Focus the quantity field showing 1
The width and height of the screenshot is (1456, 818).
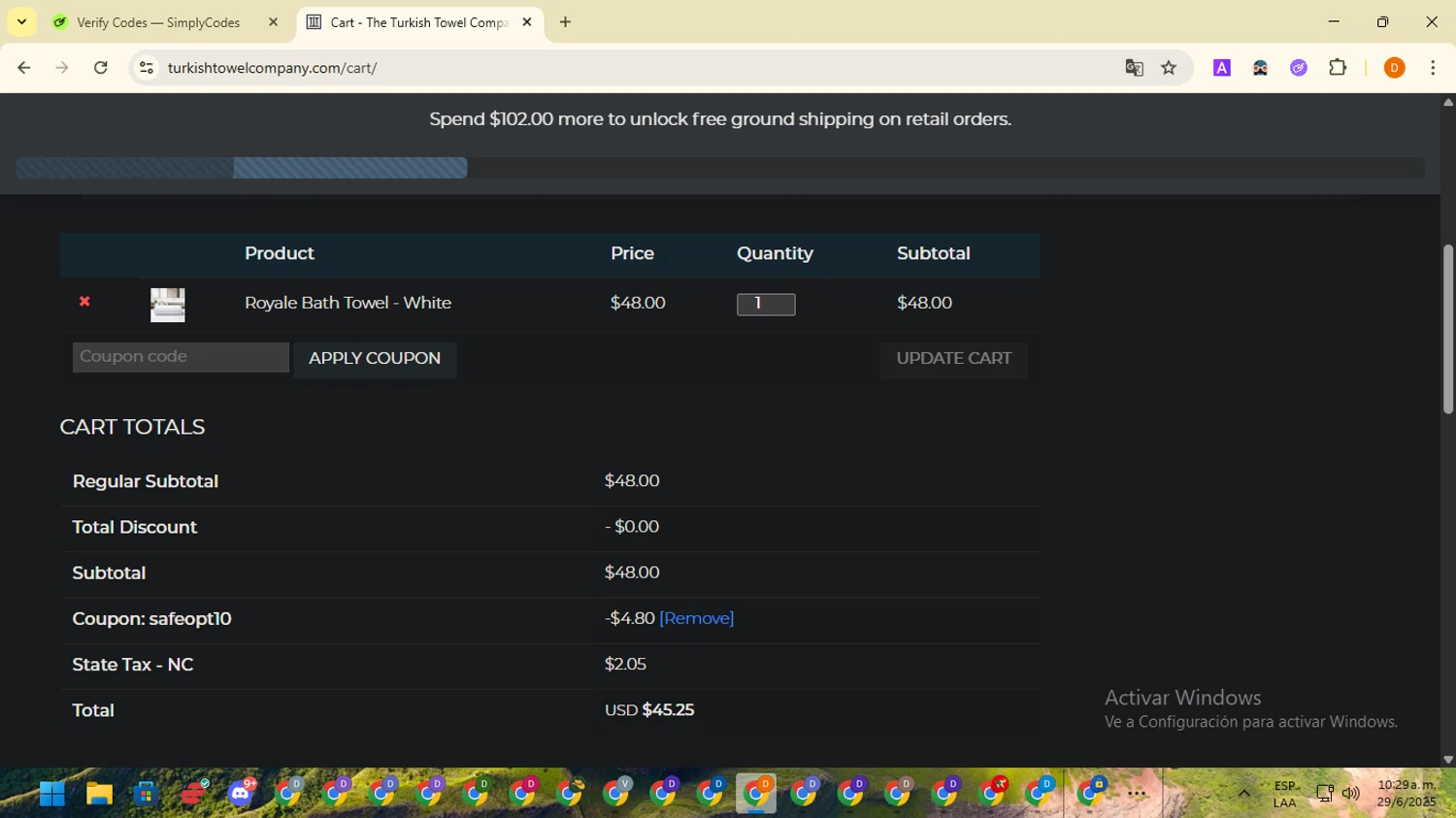[x=766, y=304]
